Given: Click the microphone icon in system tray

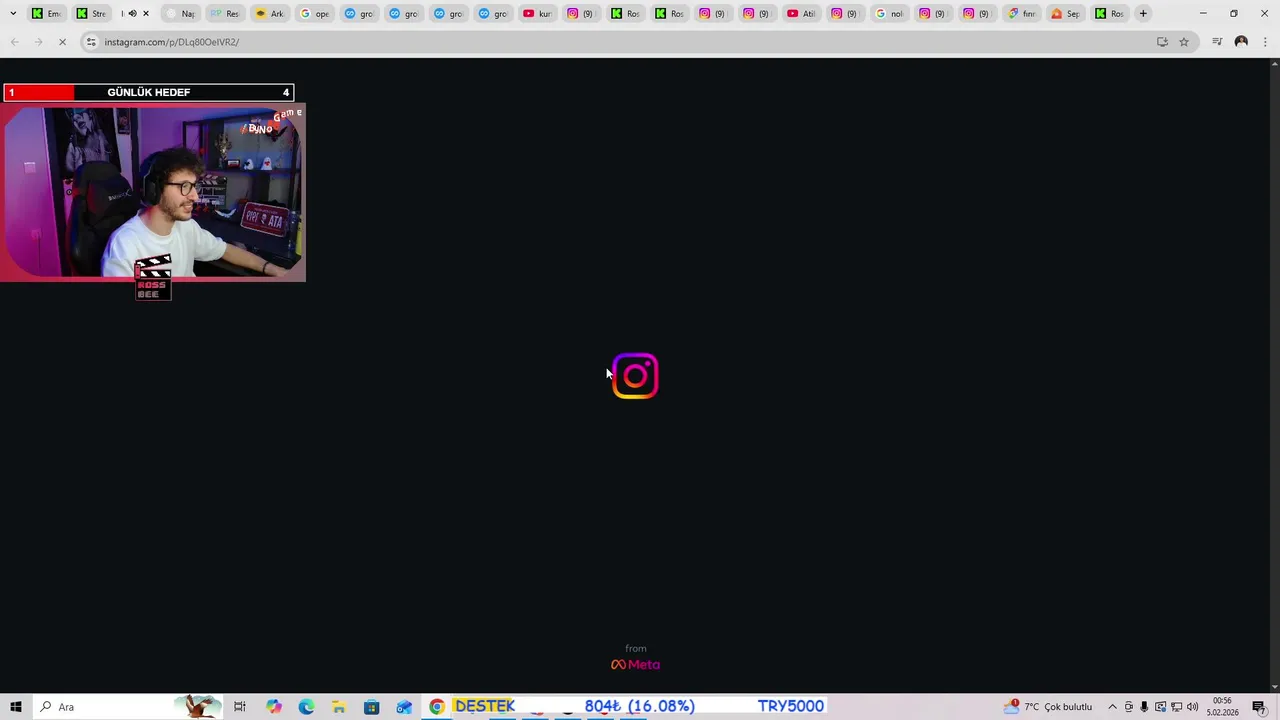Looking at the screenshot, I should (1144, 707).
